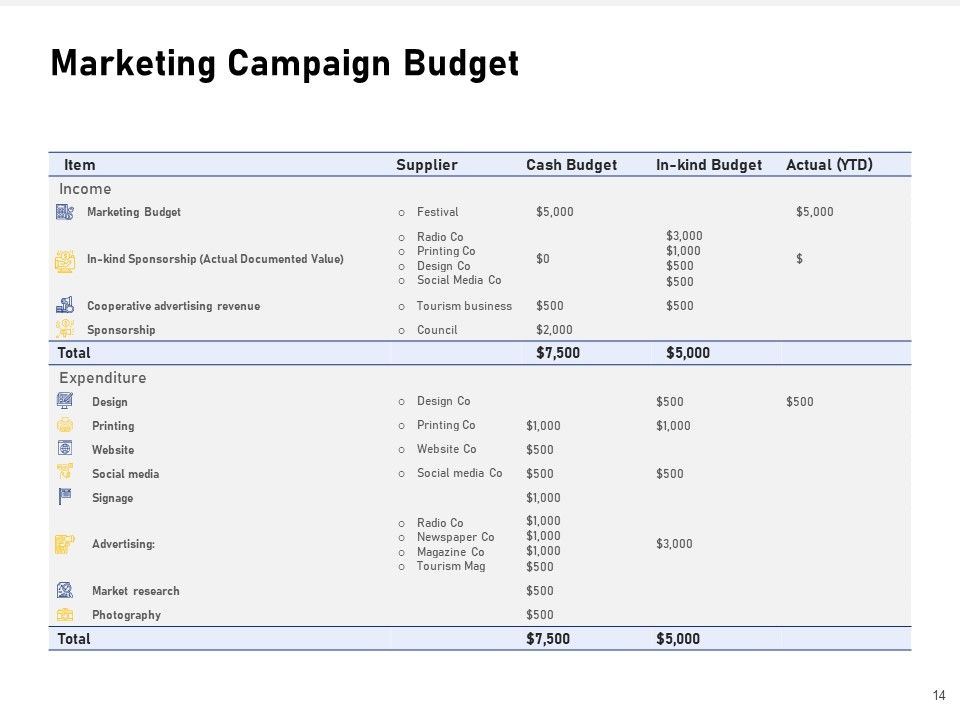The height and width of the screenshot is (720, 960).
Task: Click the Advertising: label
Action: click(x=124, y=544)
